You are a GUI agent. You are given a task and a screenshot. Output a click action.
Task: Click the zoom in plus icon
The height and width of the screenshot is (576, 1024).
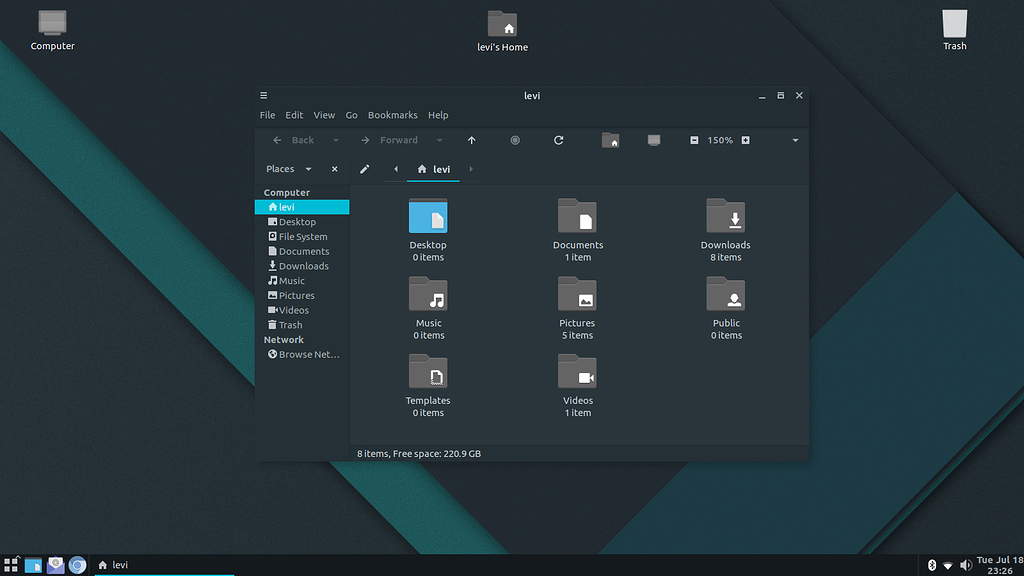pyautogui.click(x=746, y=140)
